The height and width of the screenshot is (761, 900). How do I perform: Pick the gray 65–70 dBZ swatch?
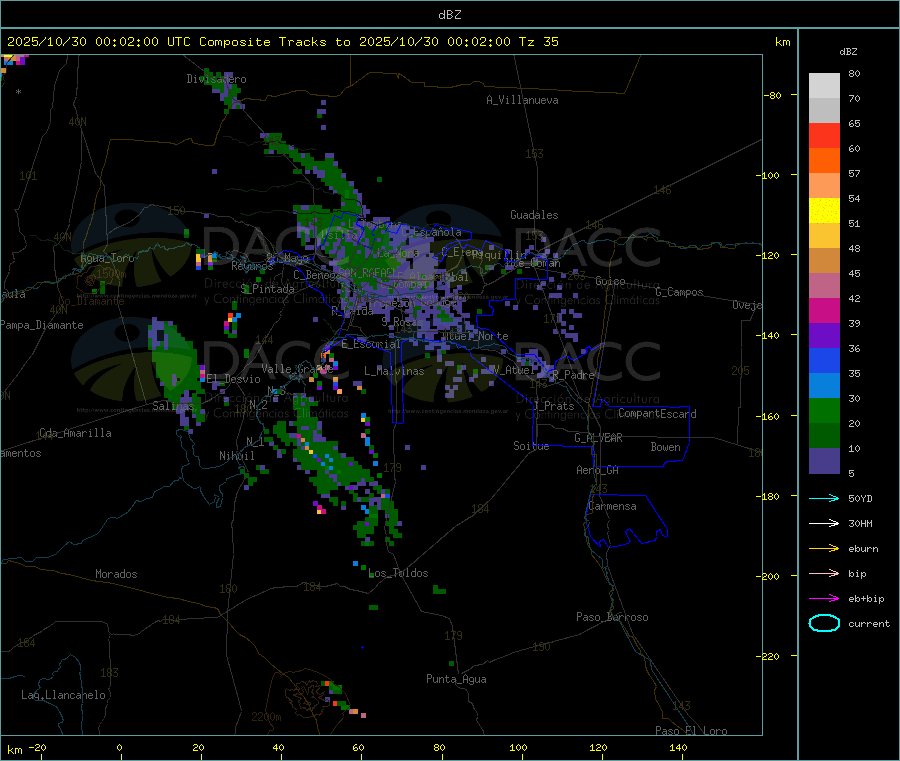[x=824, y=111]
